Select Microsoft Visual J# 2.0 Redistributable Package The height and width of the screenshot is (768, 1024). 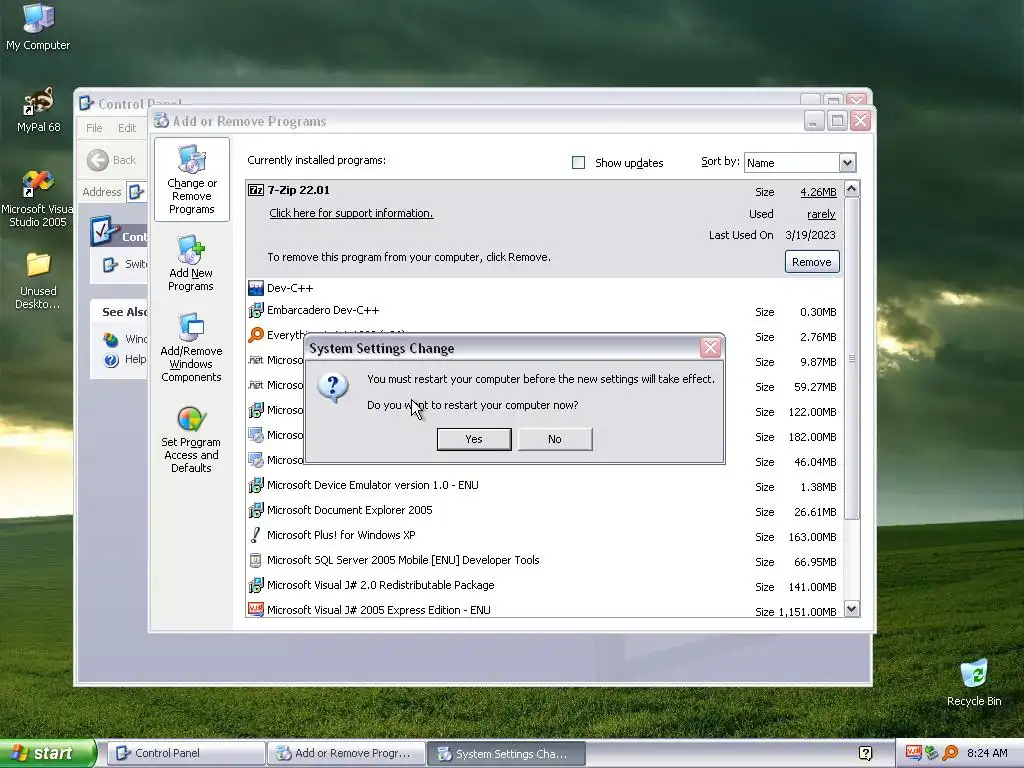pyautogui.click(x=381, y=585)
